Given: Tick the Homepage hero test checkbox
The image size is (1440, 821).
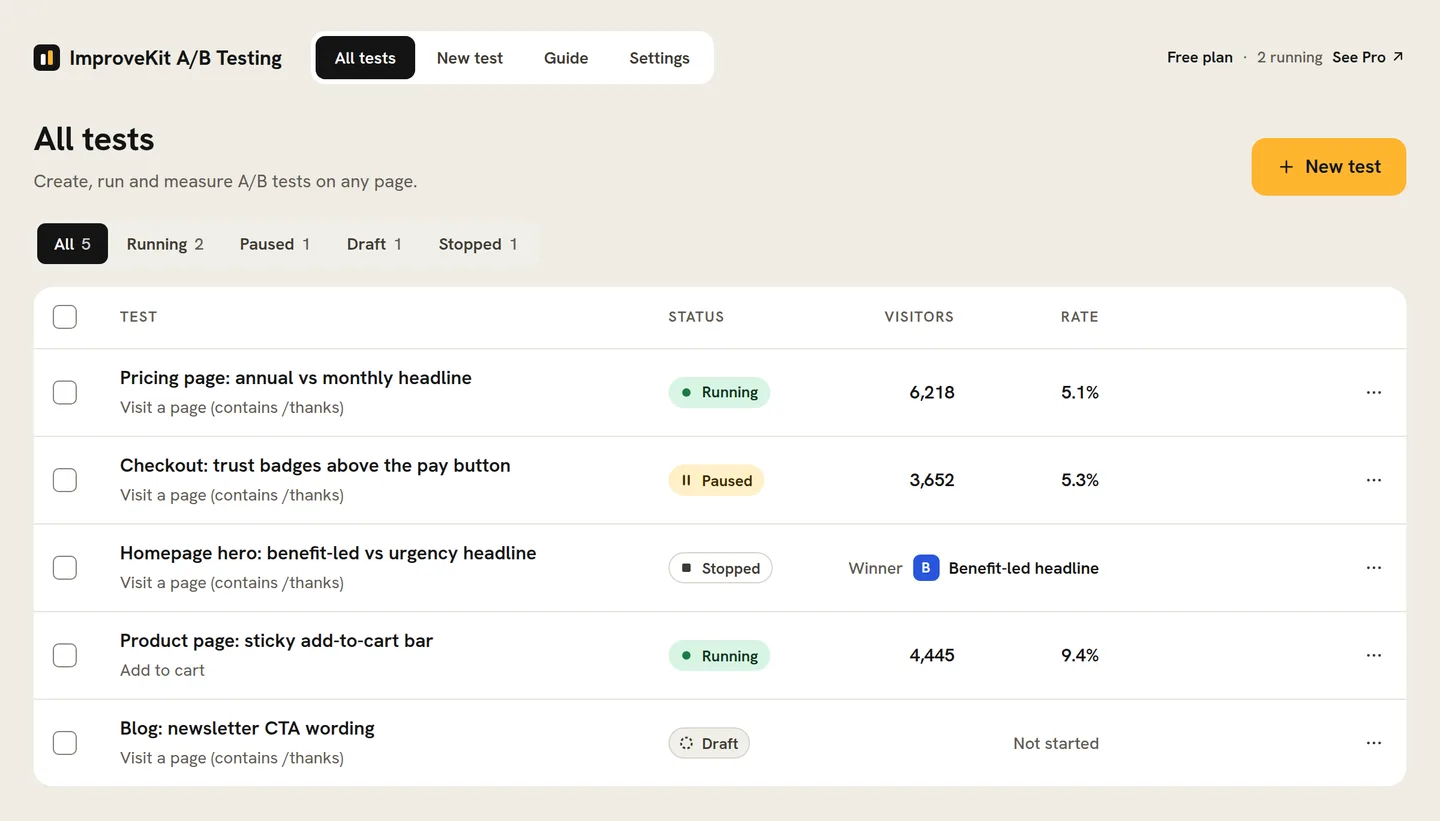Looking at the screenshot, I should (x=65, y=568).
